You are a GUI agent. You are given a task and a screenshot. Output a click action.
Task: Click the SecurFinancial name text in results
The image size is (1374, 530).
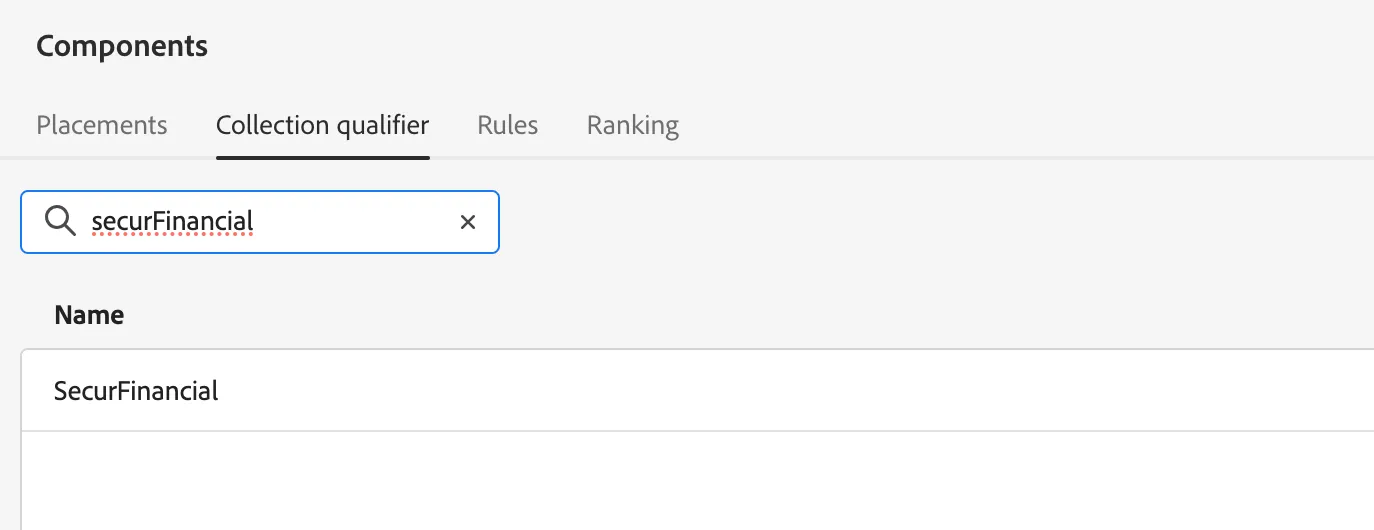click(x=136, y=390)
